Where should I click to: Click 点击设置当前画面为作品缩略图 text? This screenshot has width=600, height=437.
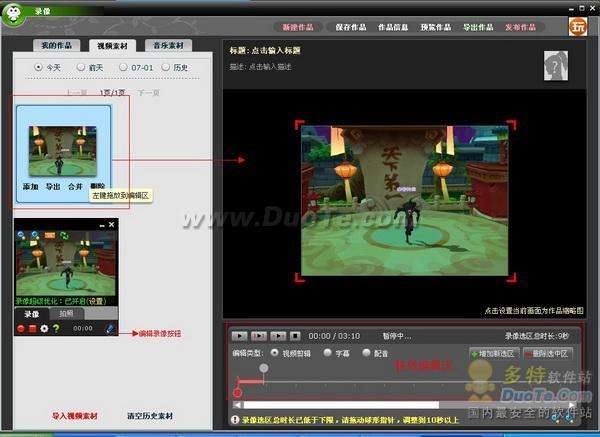534,311
